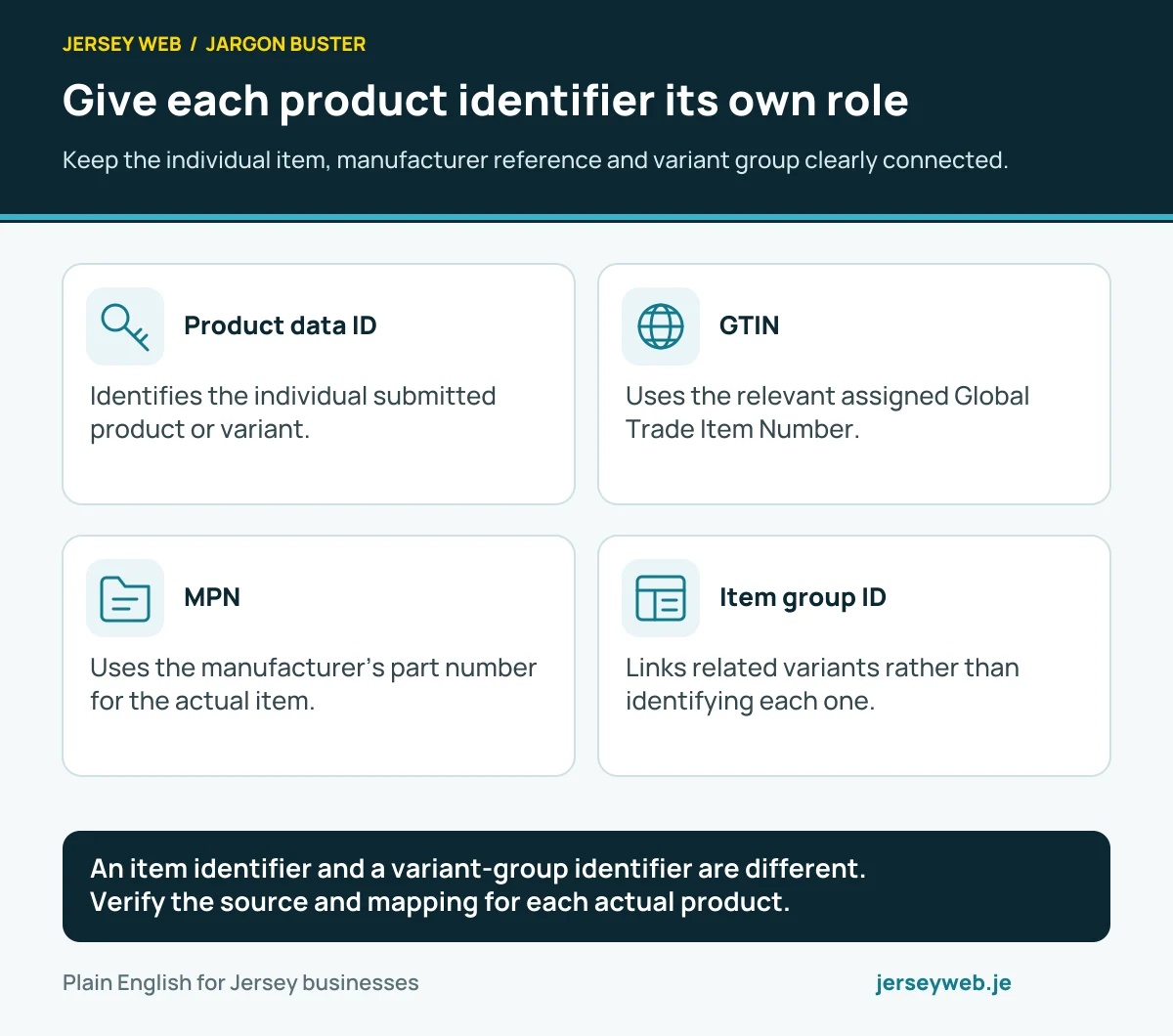Select the 'Item group ID' card heading
Screen dimensions: 1173x1036
(803, 597)
